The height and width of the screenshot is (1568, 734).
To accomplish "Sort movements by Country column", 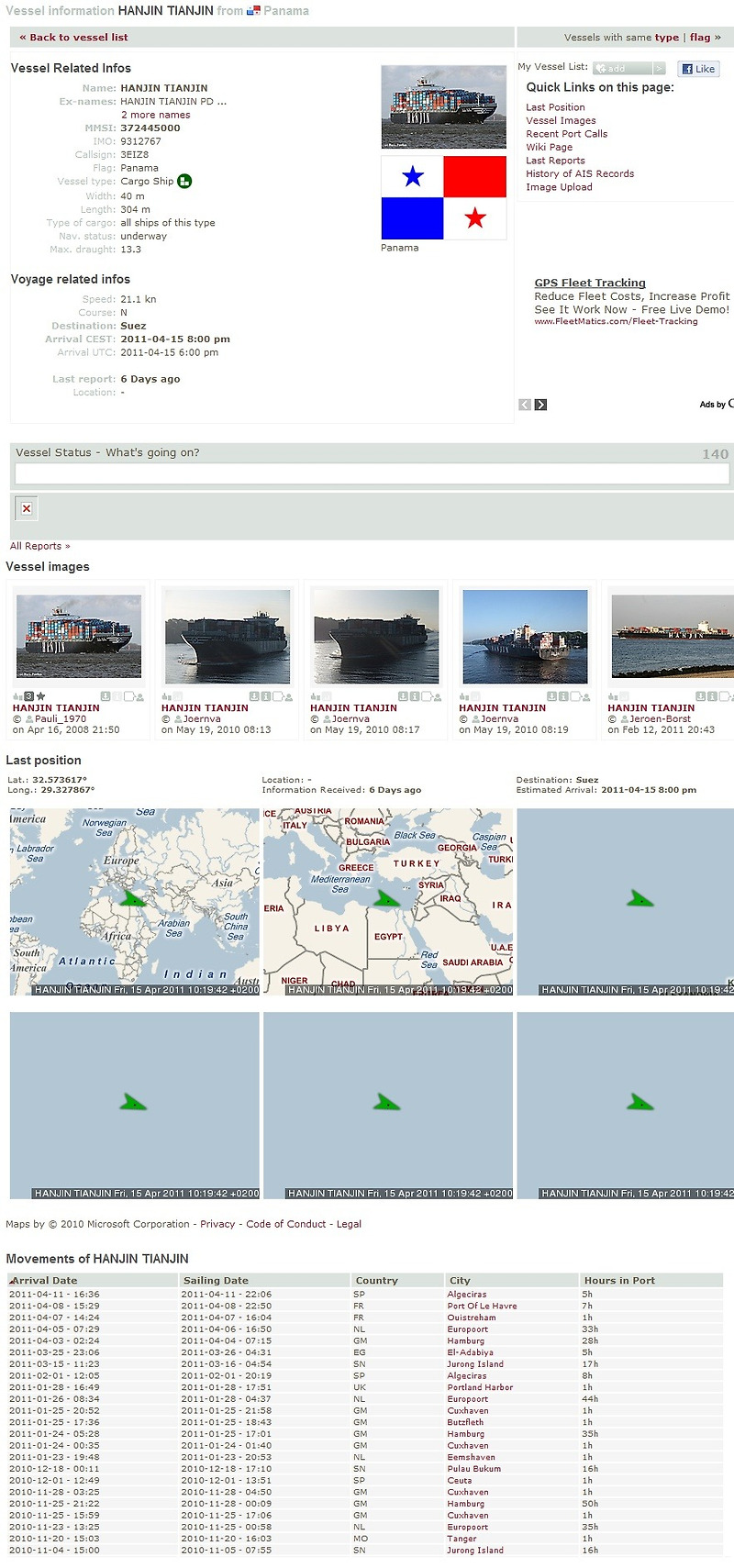I will click(x=398, y=1280).
